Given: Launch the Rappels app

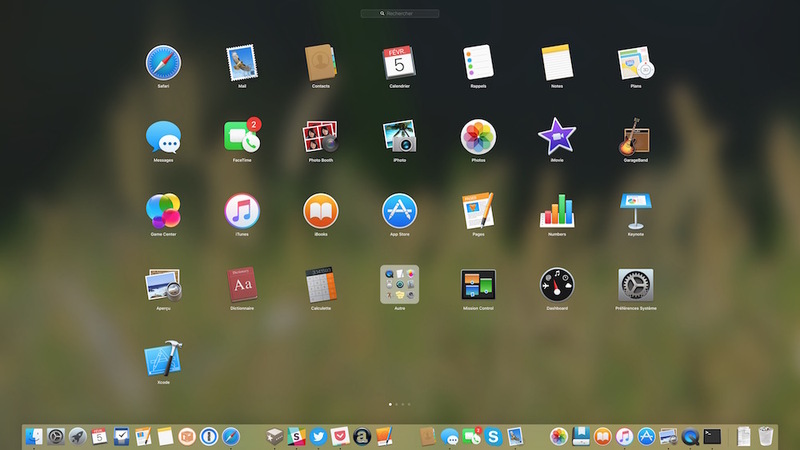Looking at the screenshot, I should [478, 63].
